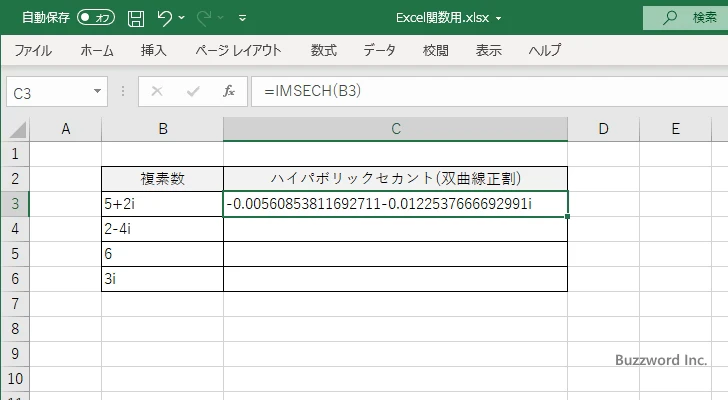Select the ハイパボリックセカント(双曲線正割) header cell
This screenshot has width=728, height=400.
pos(396,179)
